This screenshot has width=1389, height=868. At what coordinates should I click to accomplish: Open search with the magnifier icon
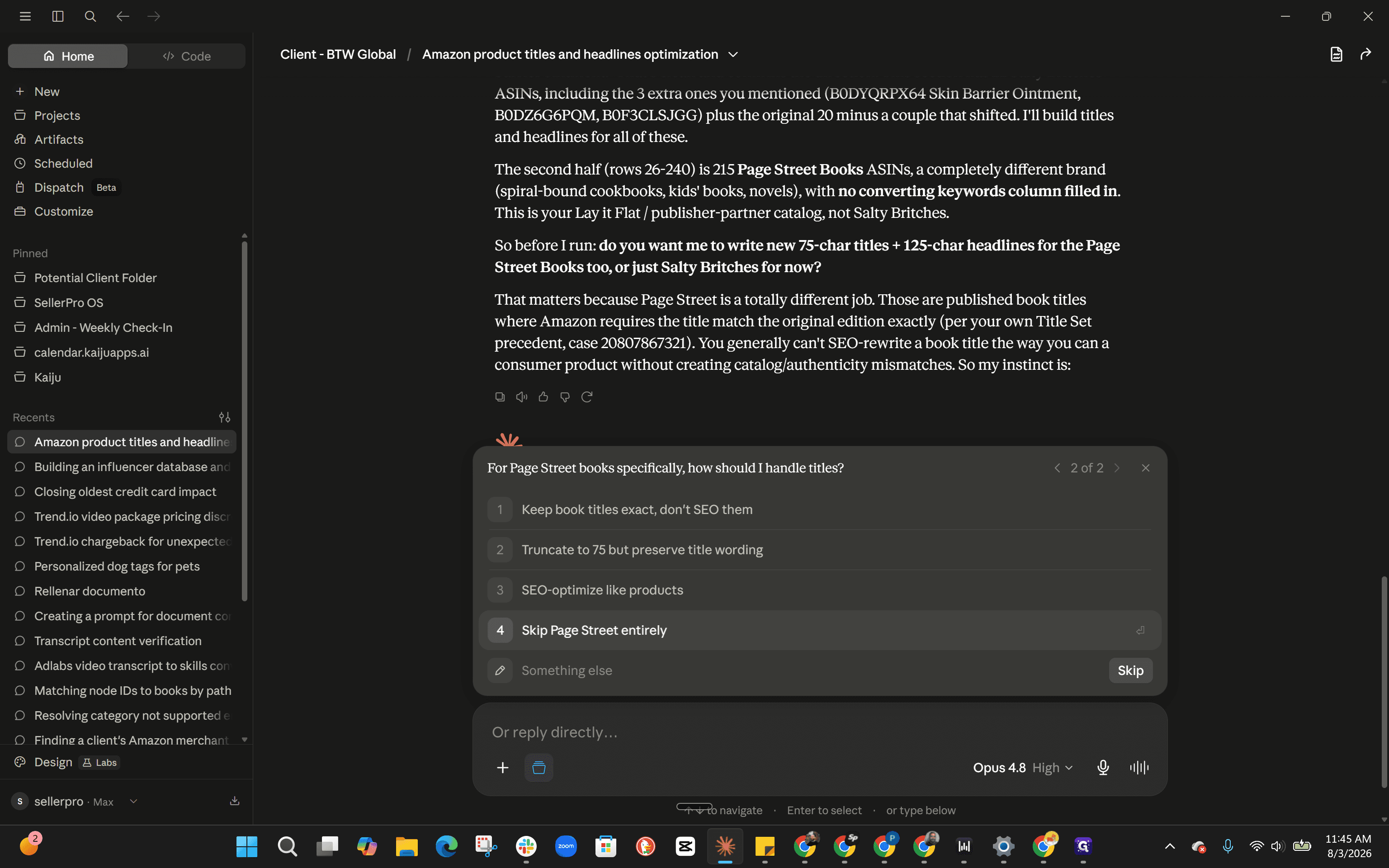[x=90, y=16]
